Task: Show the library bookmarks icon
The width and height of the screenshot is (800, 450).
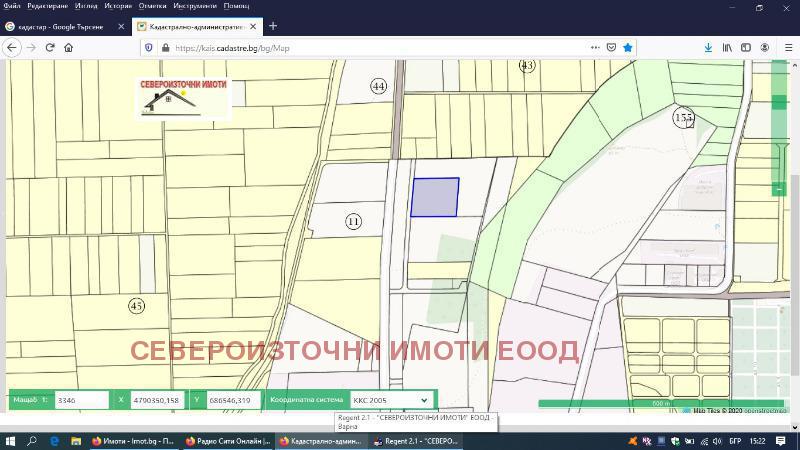Action: (728, 47)
